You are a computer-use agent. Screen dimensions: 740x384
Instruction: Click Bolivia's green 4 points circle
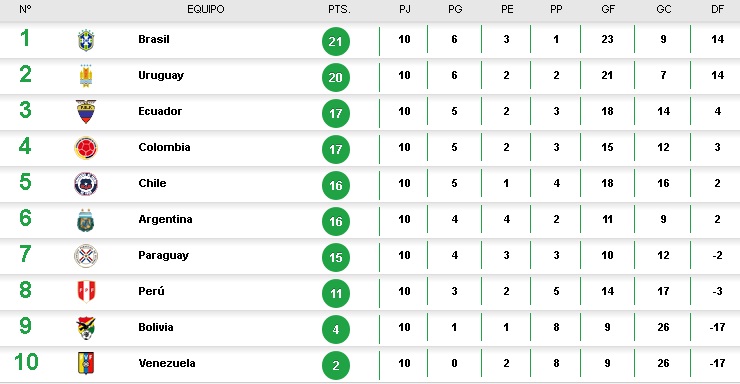[336, 329]
